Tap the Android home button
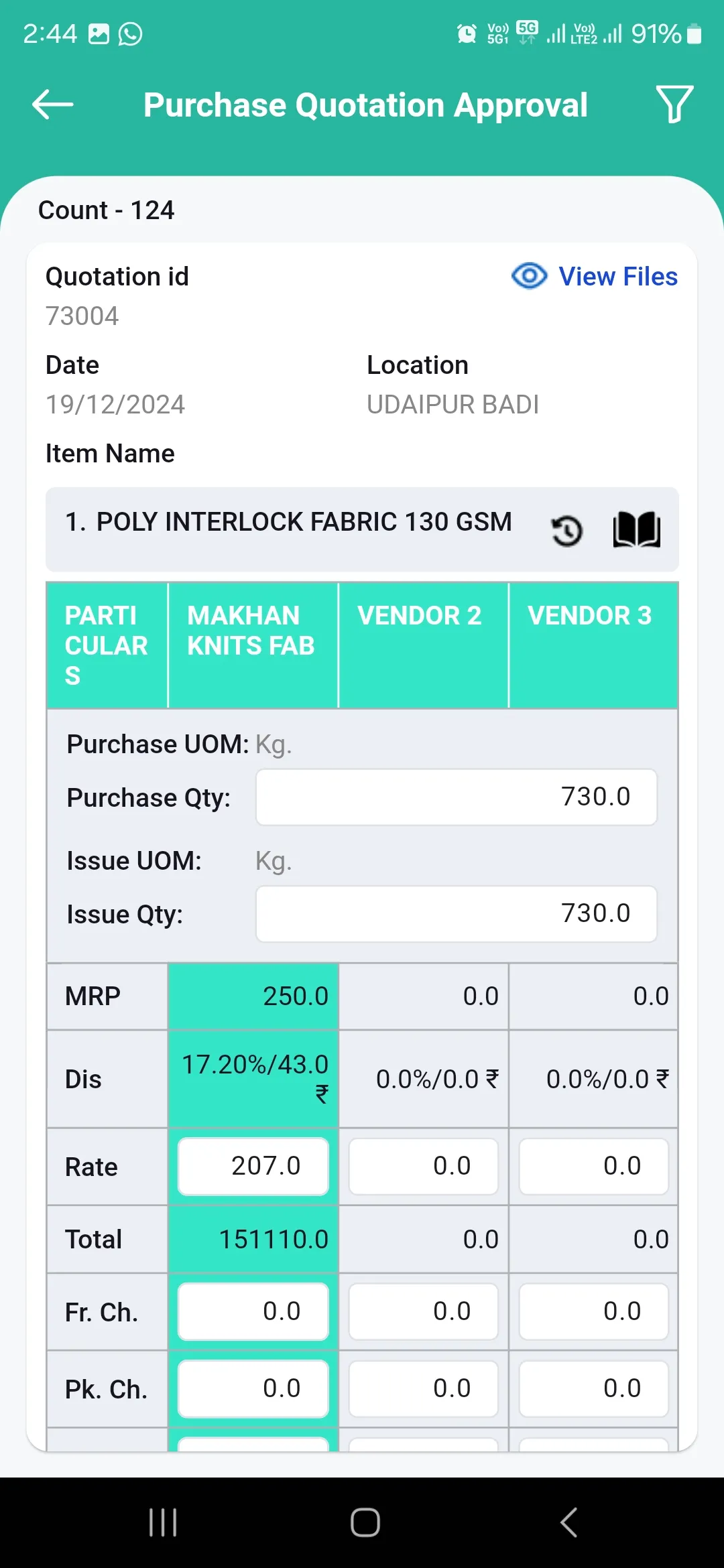This screenshot has width=724, height=1568. click(365, 1522)
